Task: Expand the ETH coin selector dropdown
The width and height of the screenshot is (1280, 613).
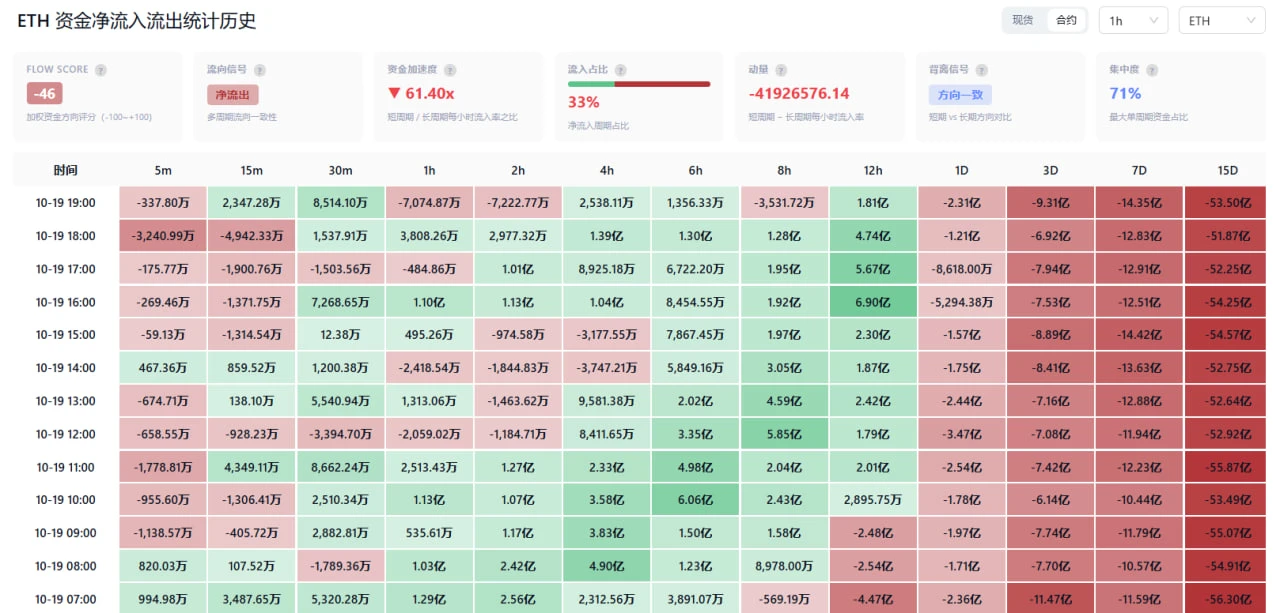Action: (x=1223, y=20)
